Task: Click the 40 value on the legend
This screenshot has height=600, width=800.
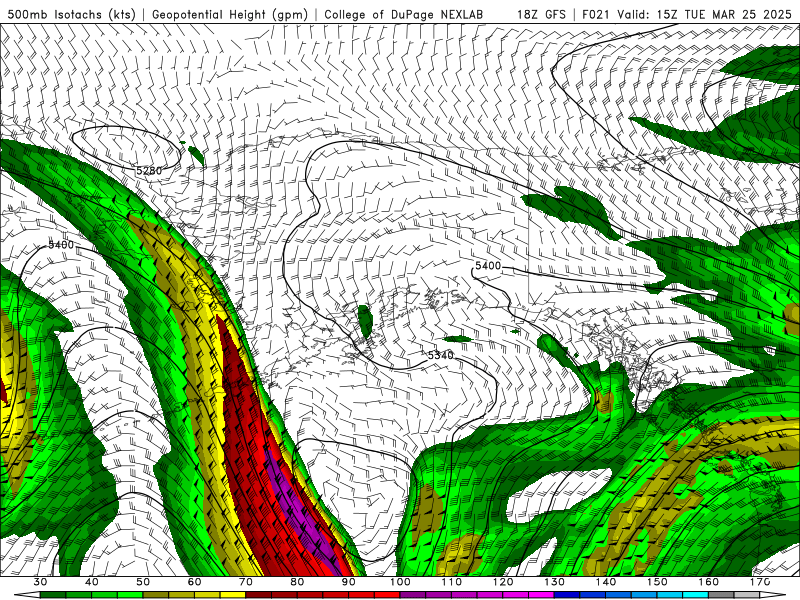Action: pos(92,582)
